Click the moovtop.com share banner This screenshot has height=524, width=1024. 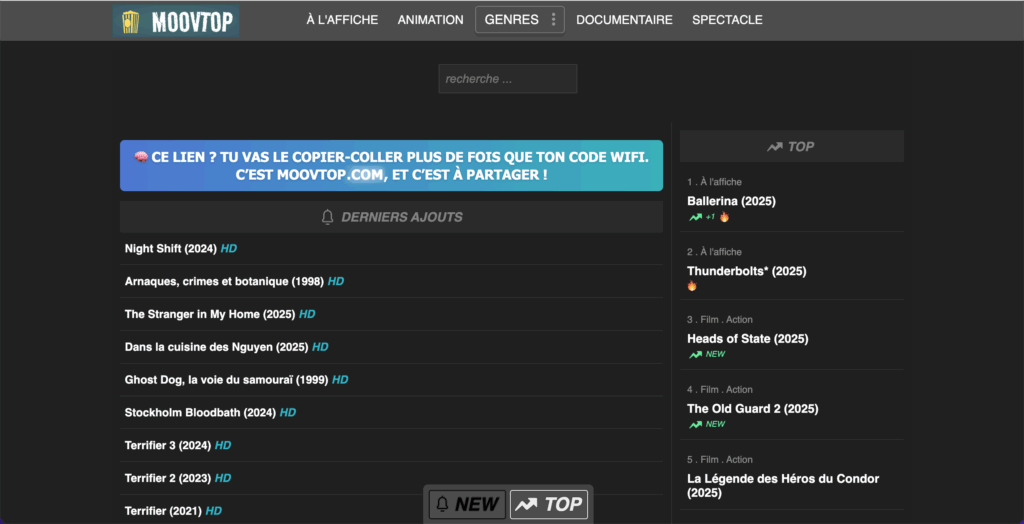click(x=391, y=166)
